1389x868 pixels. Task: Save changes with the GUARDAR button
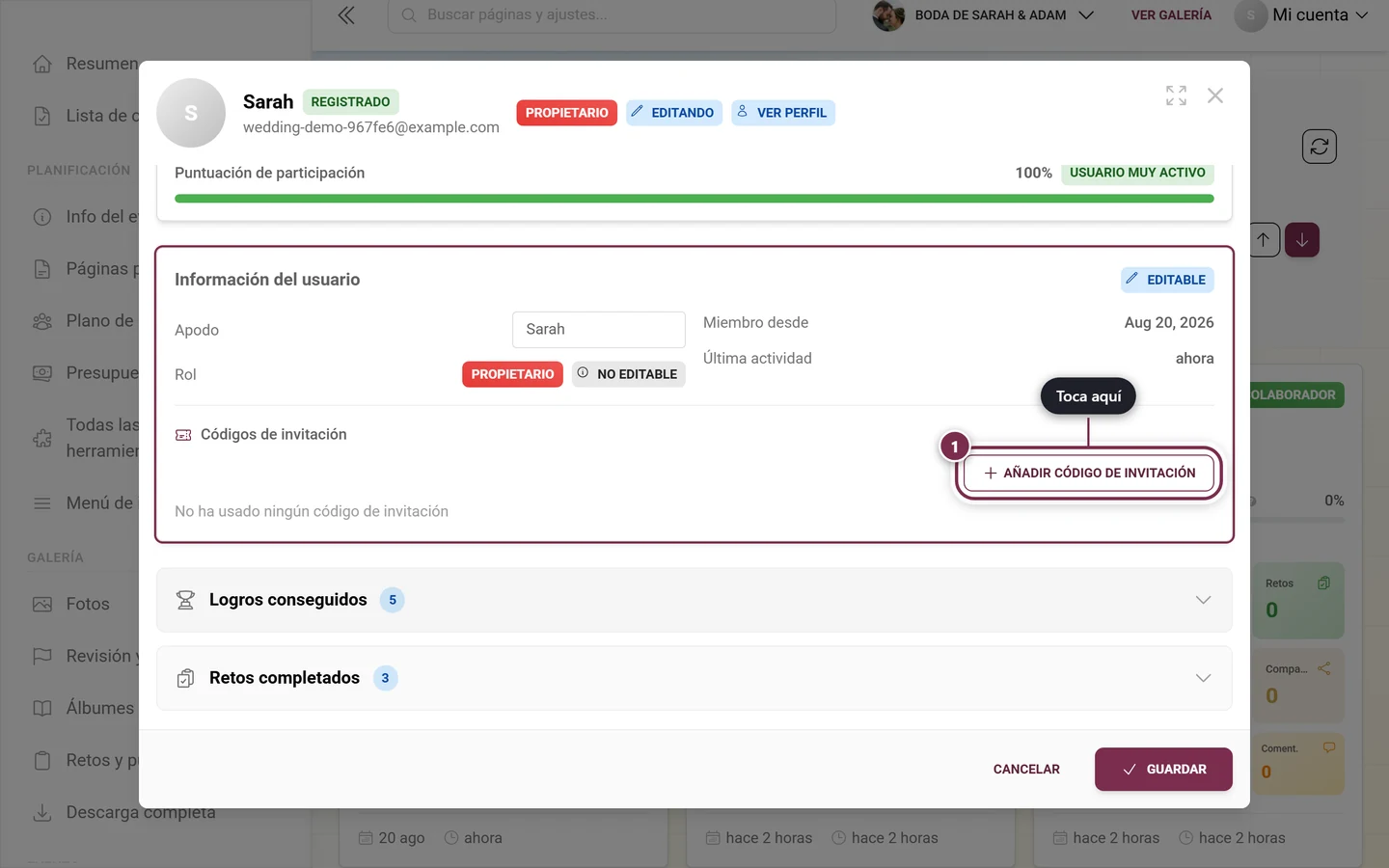pos(1163,770)
